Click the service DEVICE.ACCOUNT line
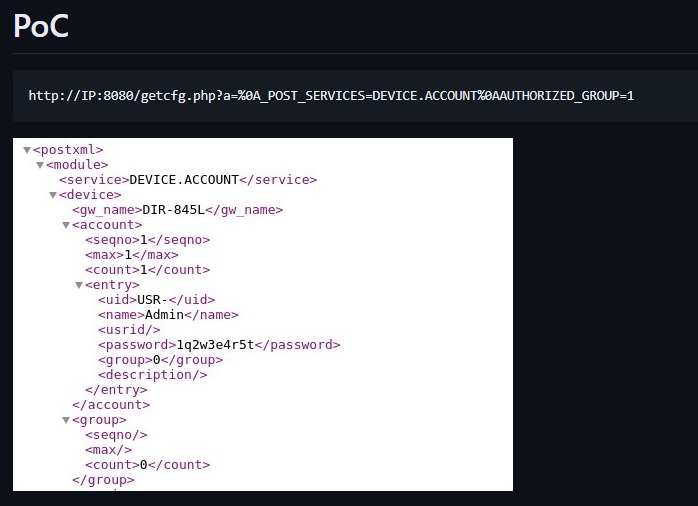Image resolution: width=698 pixels, height=506 pixels. (x=188, y=180)
